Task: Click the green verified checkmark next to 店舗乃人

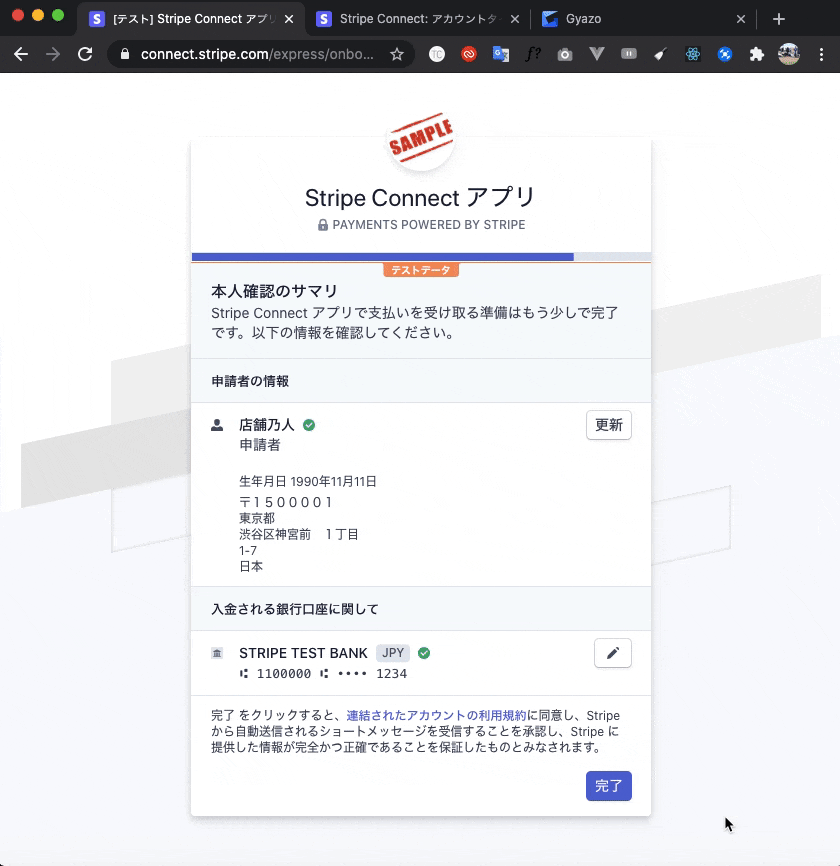Action: [308, 424]
